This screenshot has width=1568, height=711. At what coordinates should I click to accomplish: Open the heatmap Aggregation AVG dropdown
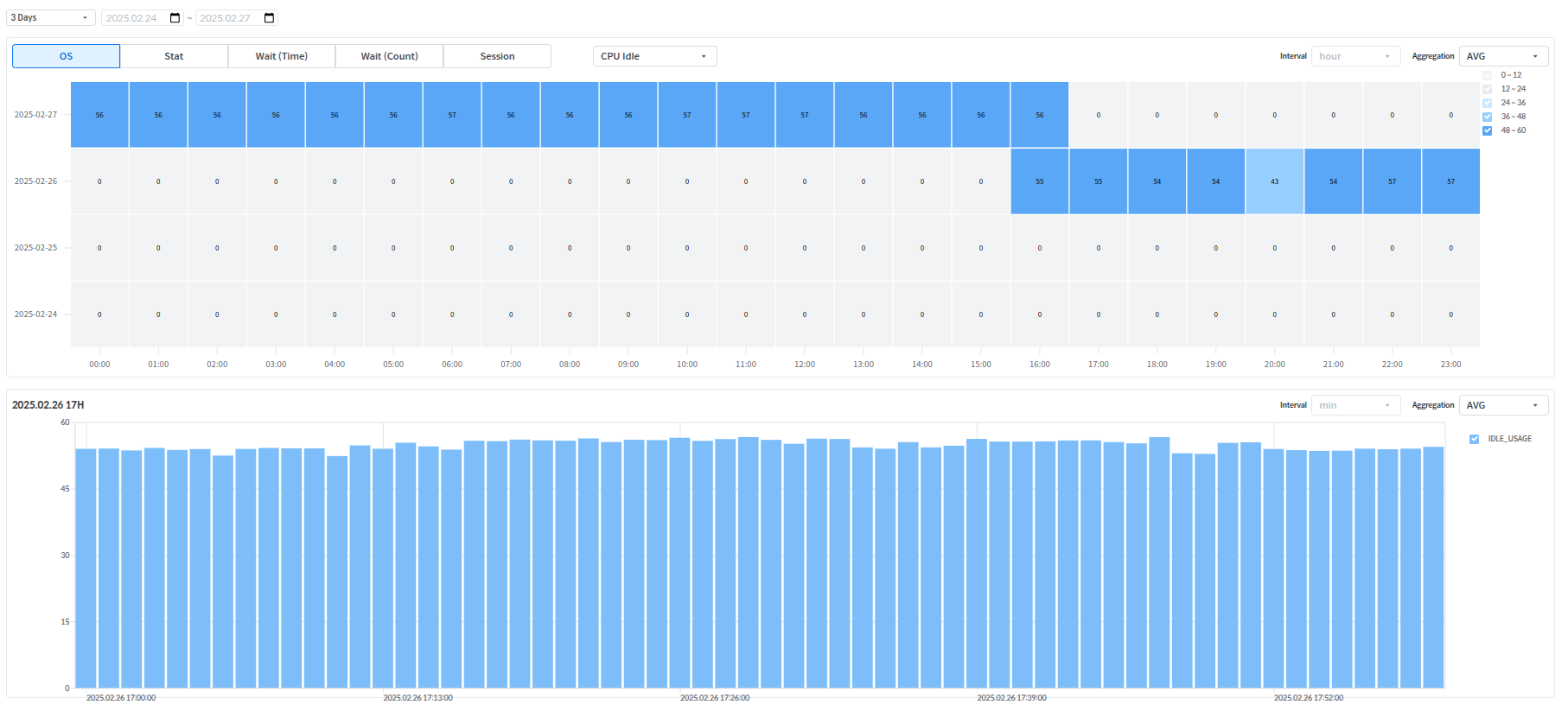click(x=1502, y=56)
